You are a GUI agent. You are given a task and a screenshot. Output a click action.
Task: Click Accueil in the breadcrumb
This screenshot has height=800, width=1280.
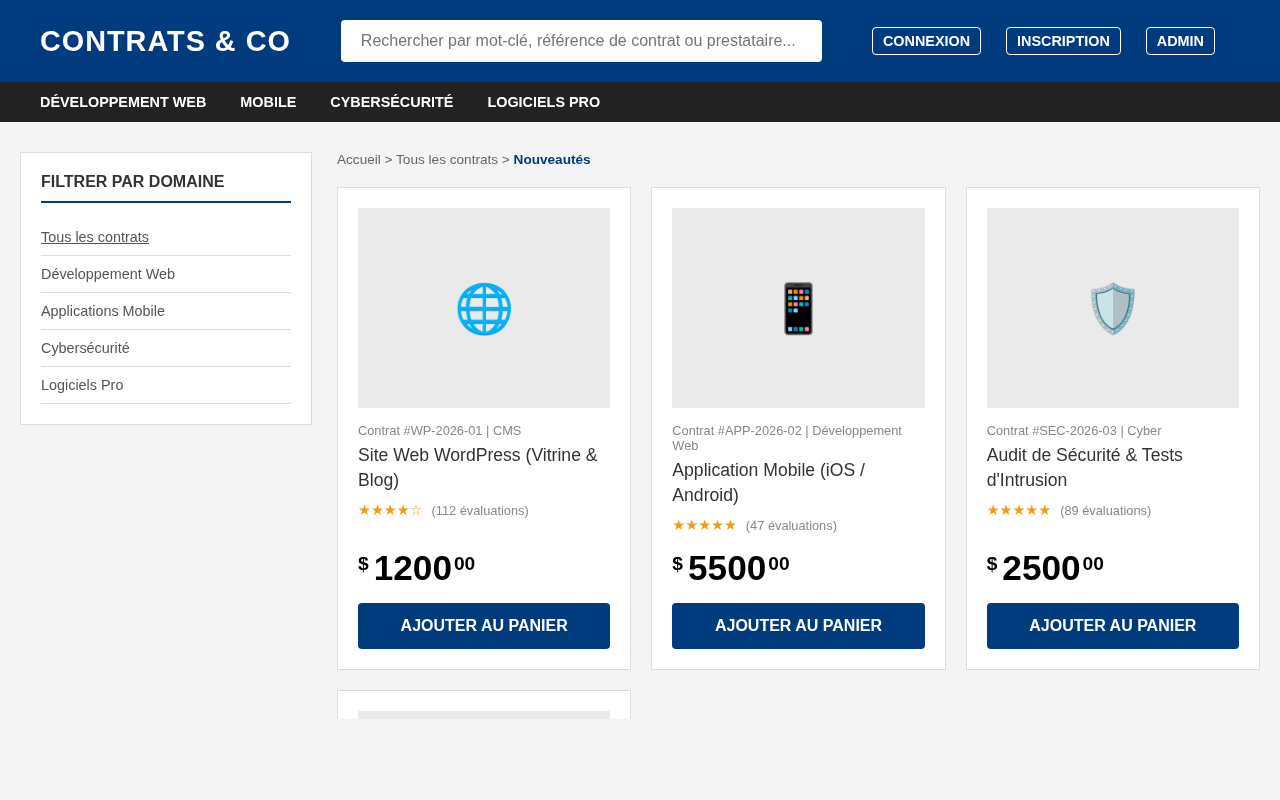(x=359, y=160)
